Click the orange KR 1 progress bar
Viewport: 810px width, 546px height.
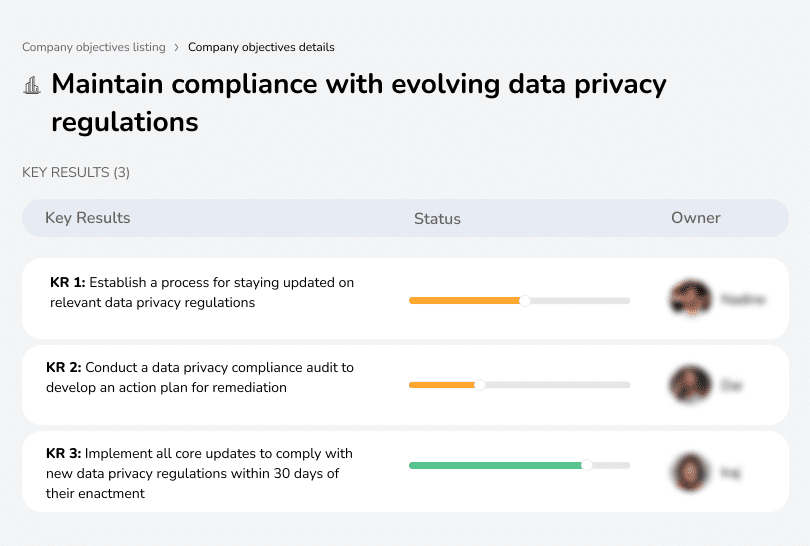point(465,300)
